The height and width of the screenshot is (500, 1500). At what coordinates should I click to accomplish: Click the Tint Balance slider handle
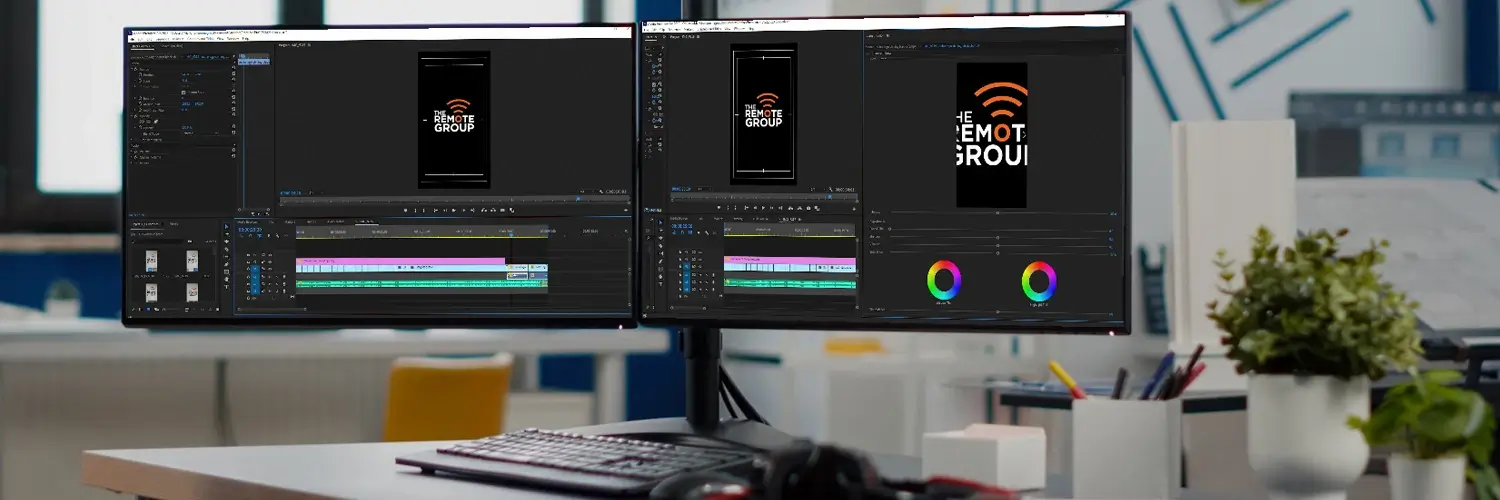click(x=998, y=312)
